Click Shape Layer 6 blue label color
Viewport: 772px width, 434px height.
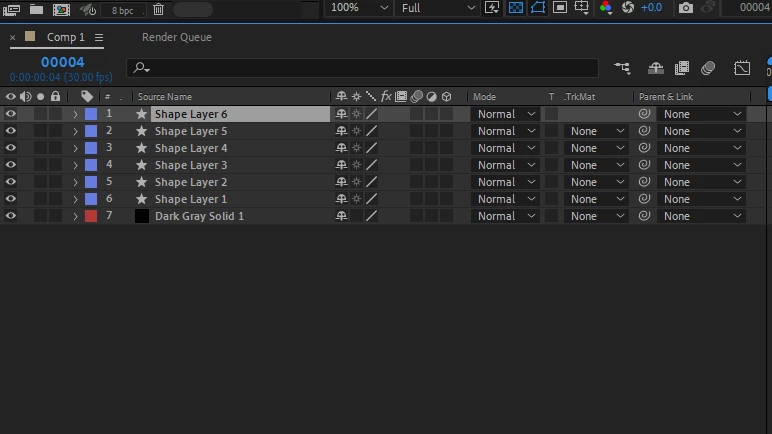pyautogui.click(x=91, y=114)
